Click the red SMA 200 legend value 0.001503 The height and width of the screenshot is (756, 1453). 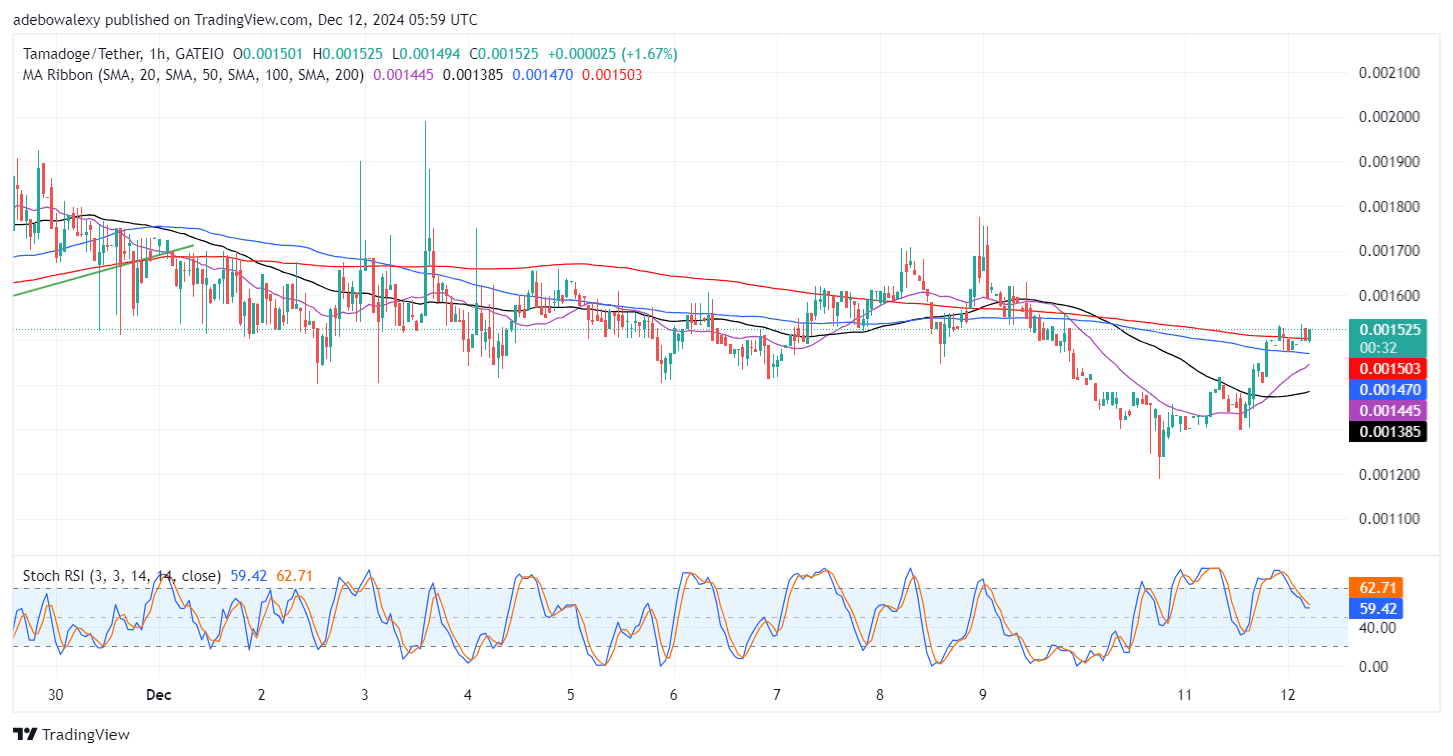point(612,74)
